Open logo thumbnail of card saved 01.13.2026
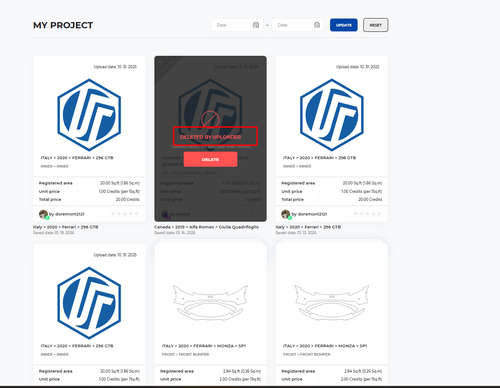The height and width of the screenshot is (388, 500). [332, 115]
